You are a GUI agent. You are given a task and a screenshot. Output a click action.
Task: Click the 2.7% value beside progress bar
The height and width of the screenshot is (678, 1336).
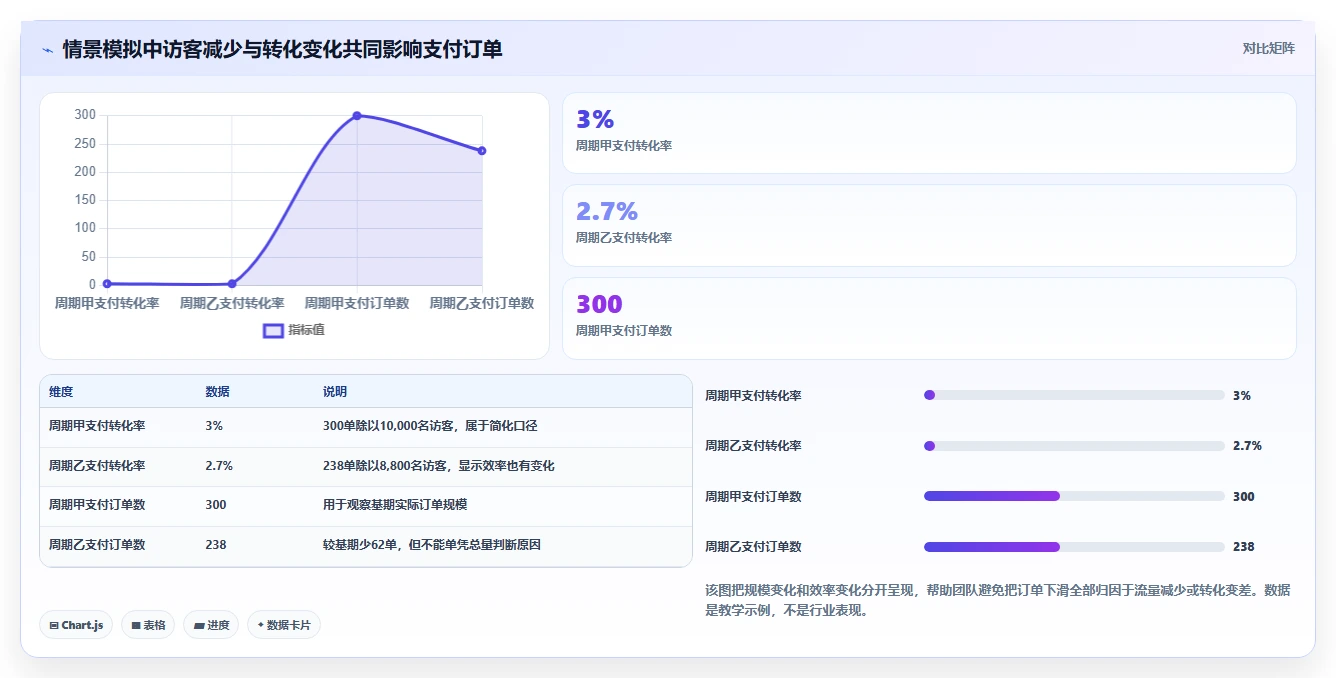coord(1247,446)
